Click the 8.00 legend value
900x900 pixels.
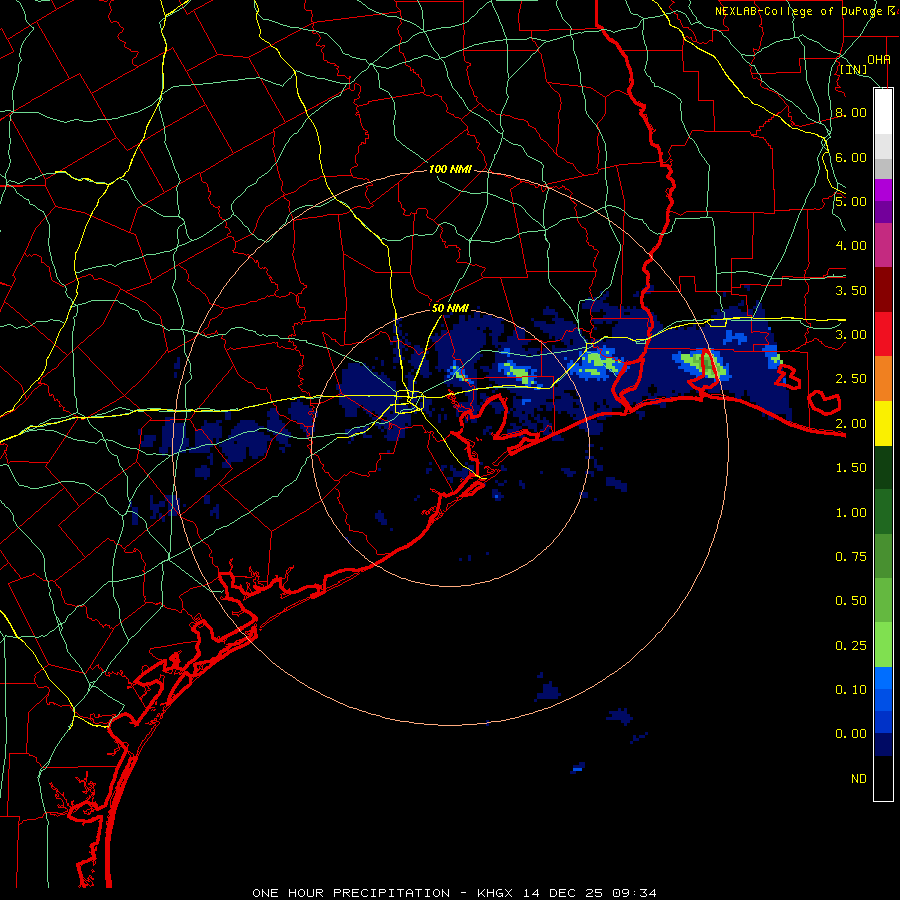click(851, 112)
